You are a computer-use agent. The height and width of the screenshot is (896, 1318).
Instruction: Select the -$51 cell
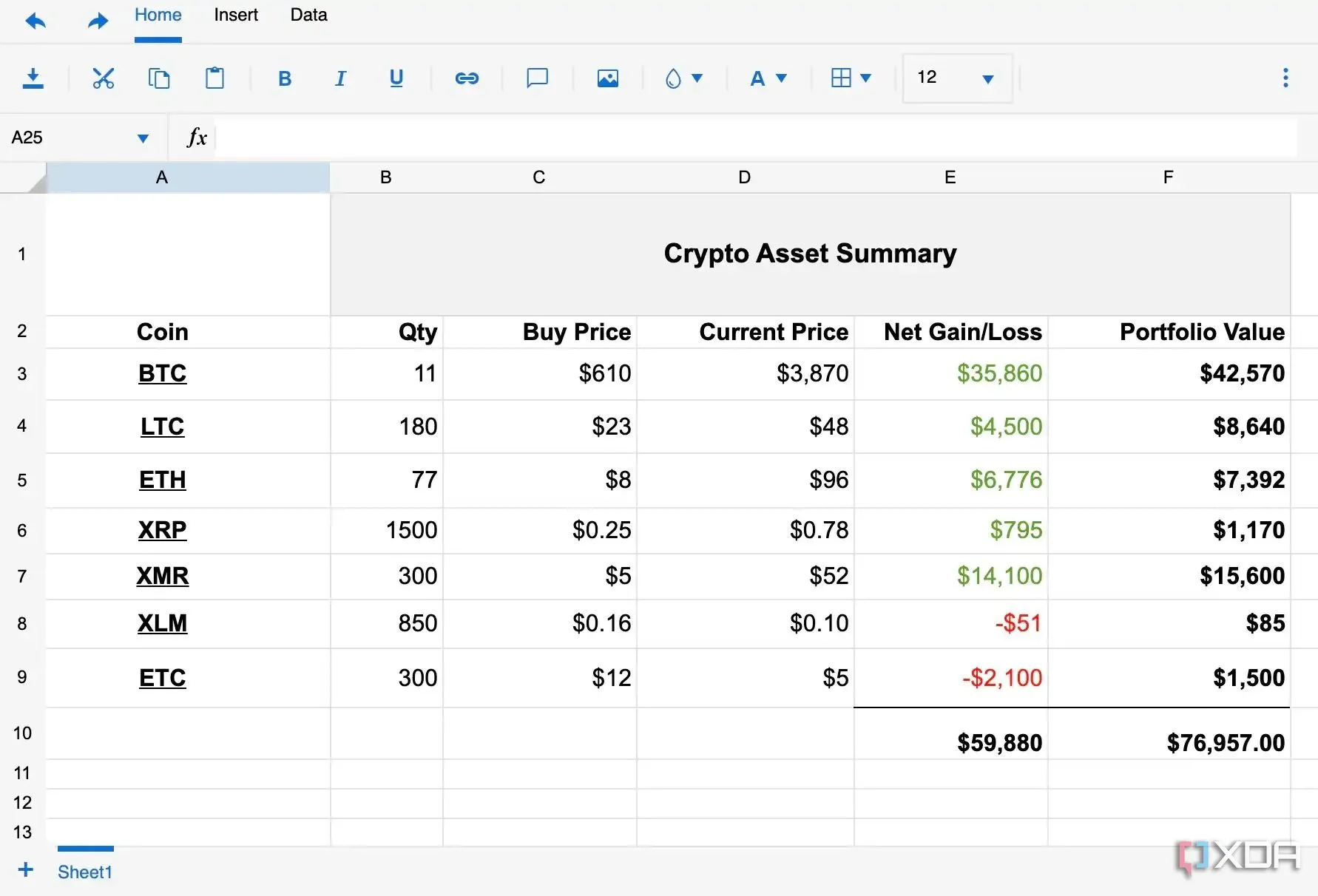[951, 624]
